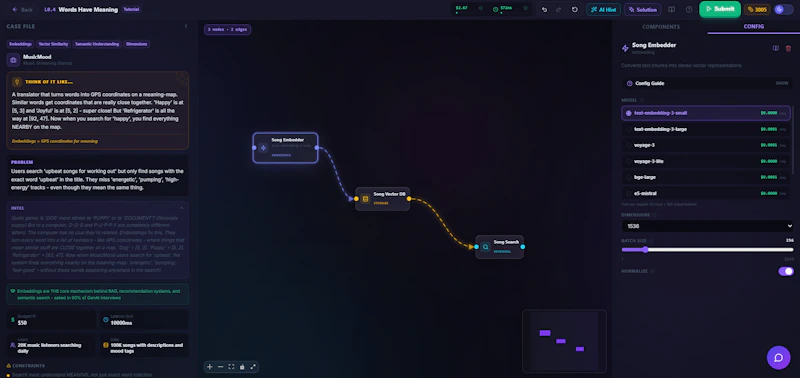Viewport: 800px width, 378px height.
Task: Delete the Song Embedder component
Action: tap(788, 48)
